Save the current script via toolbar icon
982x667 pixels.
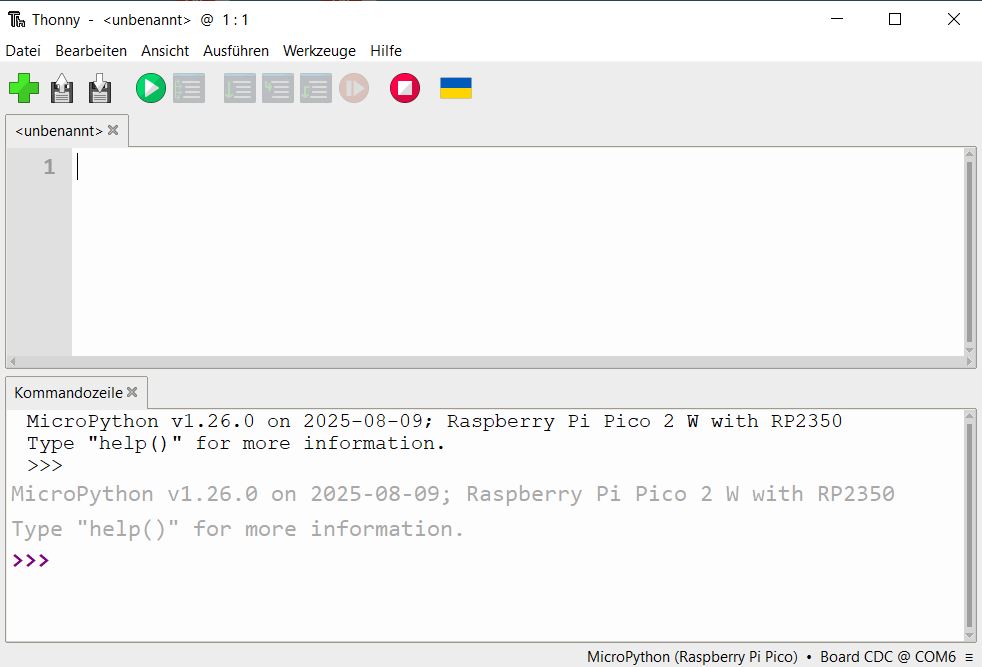100,89
